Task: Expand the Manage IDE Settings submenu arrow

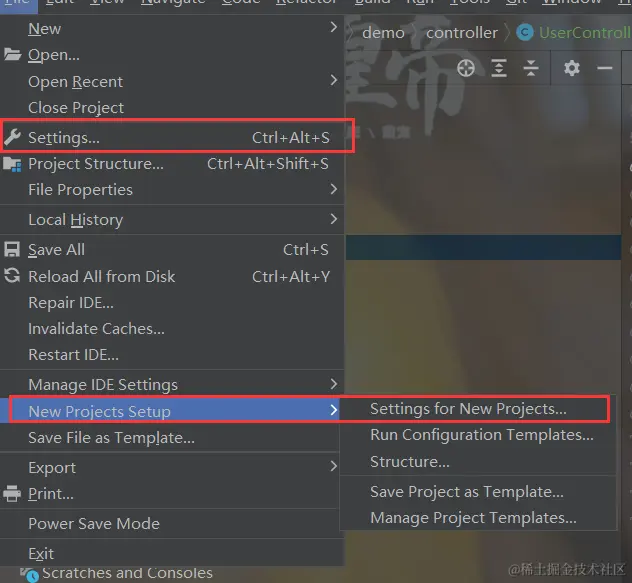Action: pos(334,384)
